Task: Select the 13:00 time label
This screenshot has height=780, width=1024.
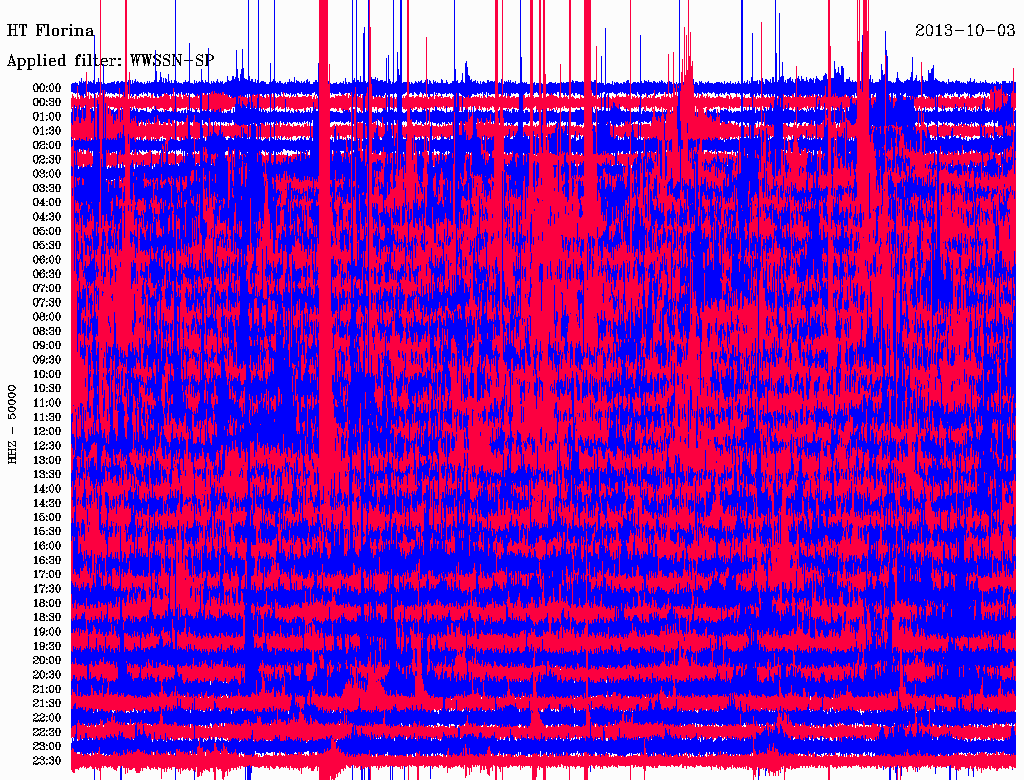Action: pyautogui.click(x=47, y=460)
